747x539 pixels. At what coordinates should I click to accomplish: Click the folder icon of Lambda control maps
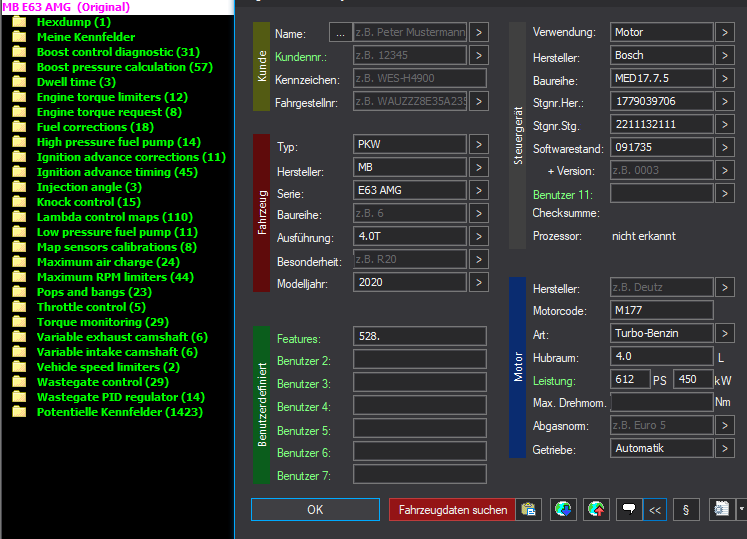point(19,217)
